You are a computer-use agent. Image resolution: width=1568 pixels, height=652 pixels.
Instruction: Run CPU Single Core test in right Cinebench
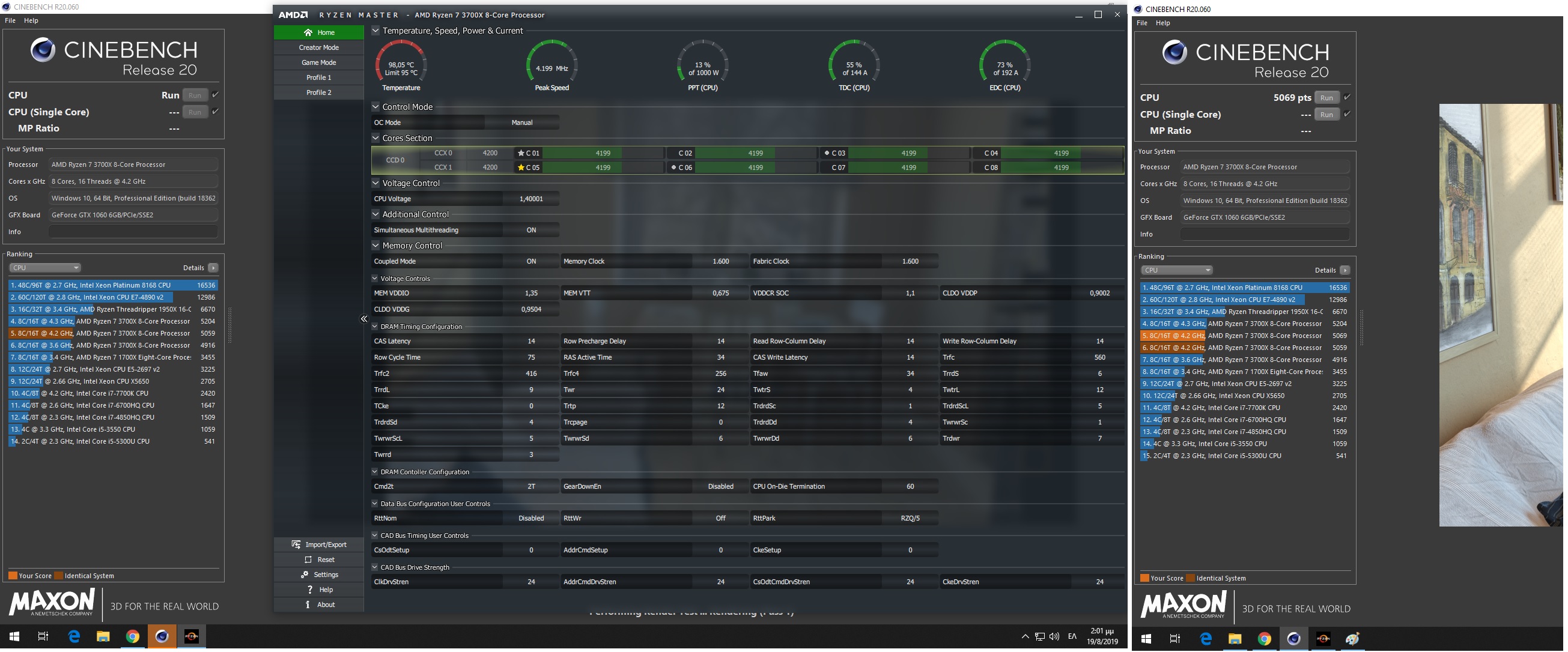pos(1326,114)
